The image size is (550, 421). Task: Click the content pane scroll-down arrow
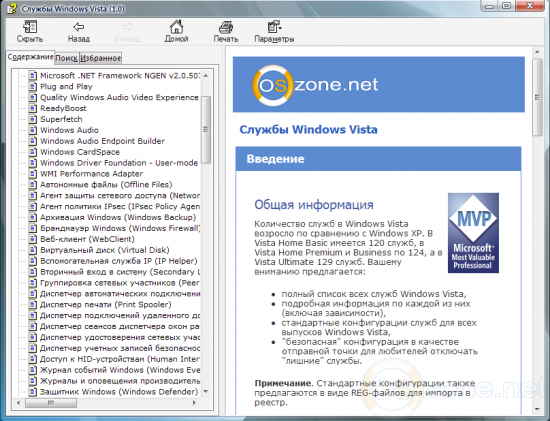pos(537,409)
